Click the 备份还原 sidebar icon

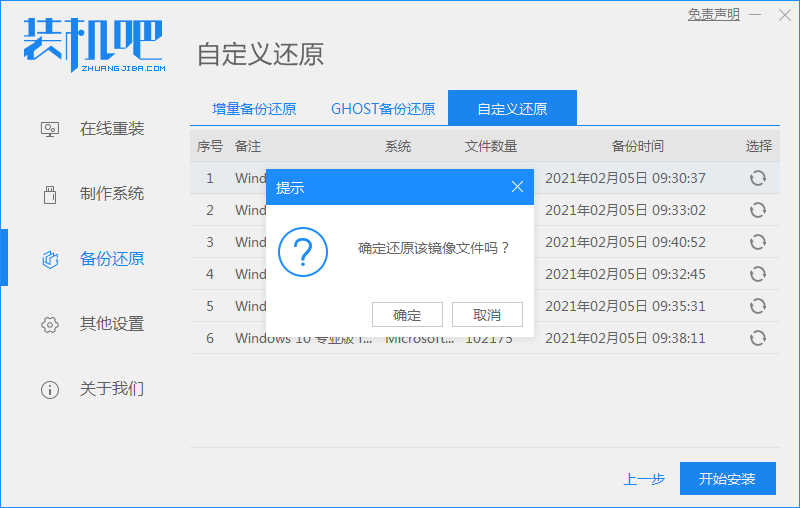[x=49, y=259]
